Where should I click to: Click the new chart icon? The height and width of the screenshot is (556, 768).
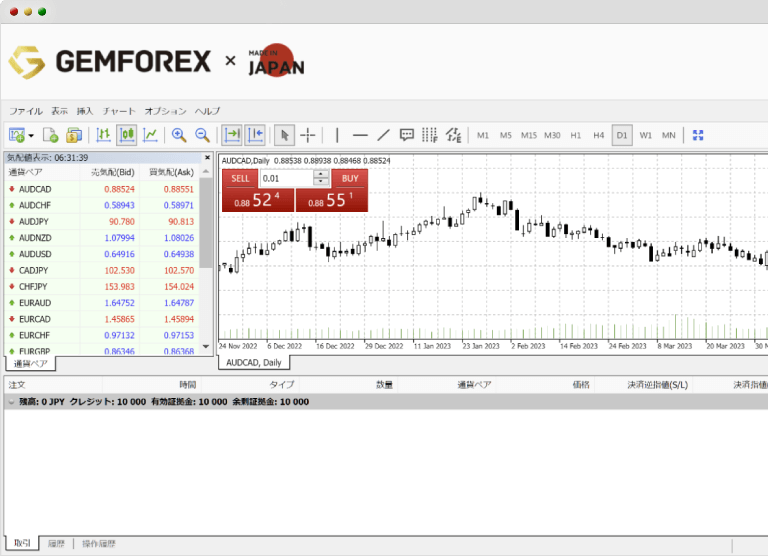pyautogui.click(x=17, y=135)
